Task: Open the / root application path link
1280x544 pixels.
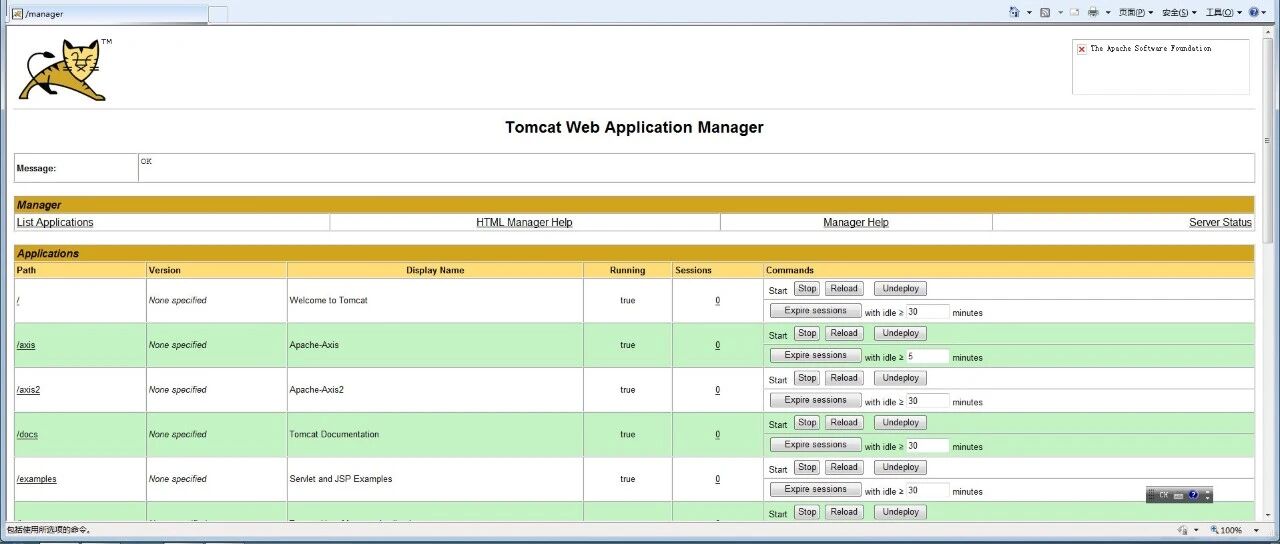Action: click(18, 300)
